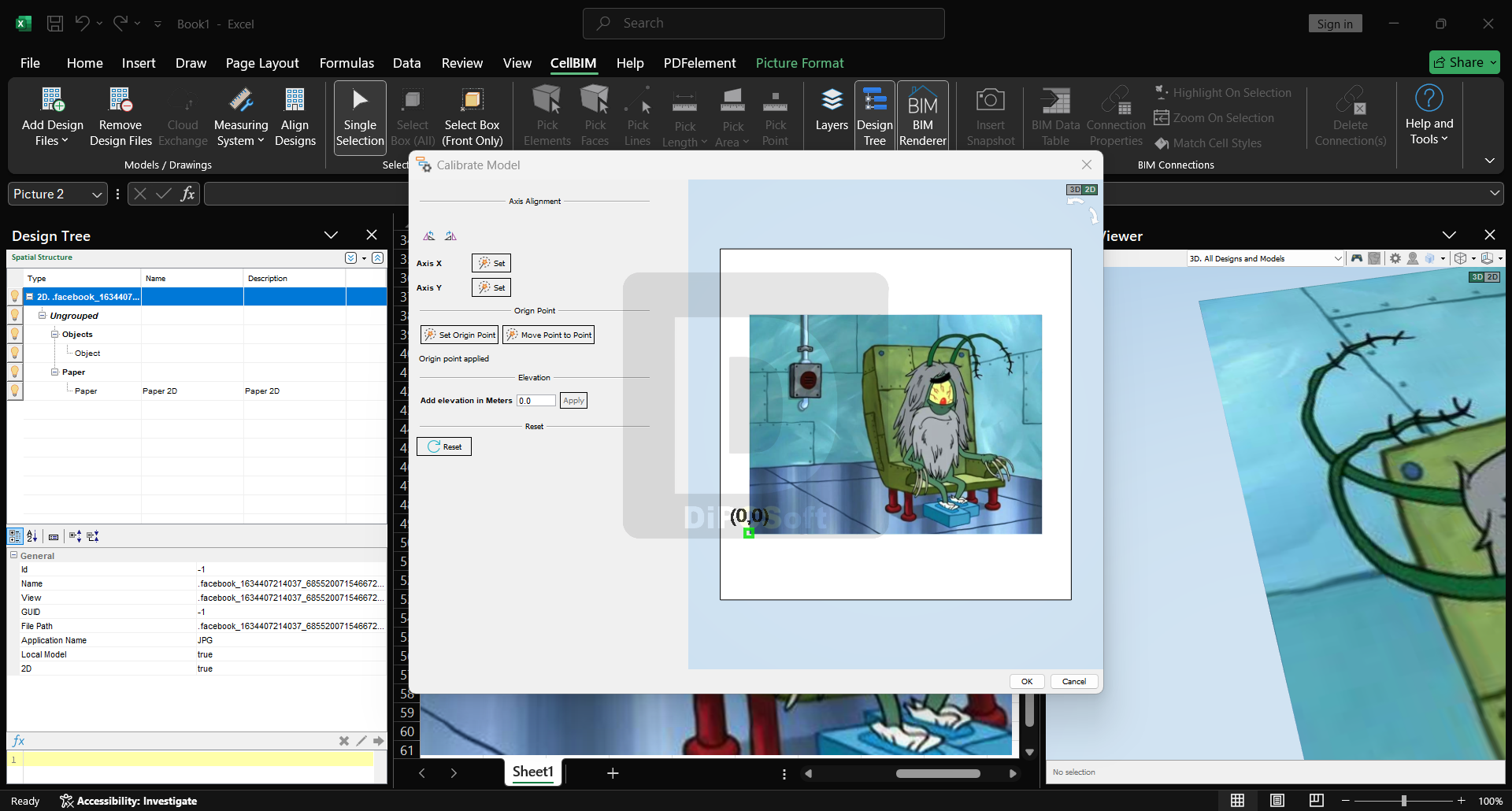Screen dimensions: 1512x811
Task: Click the Undo icon in title bar
Action: point(82,24)
